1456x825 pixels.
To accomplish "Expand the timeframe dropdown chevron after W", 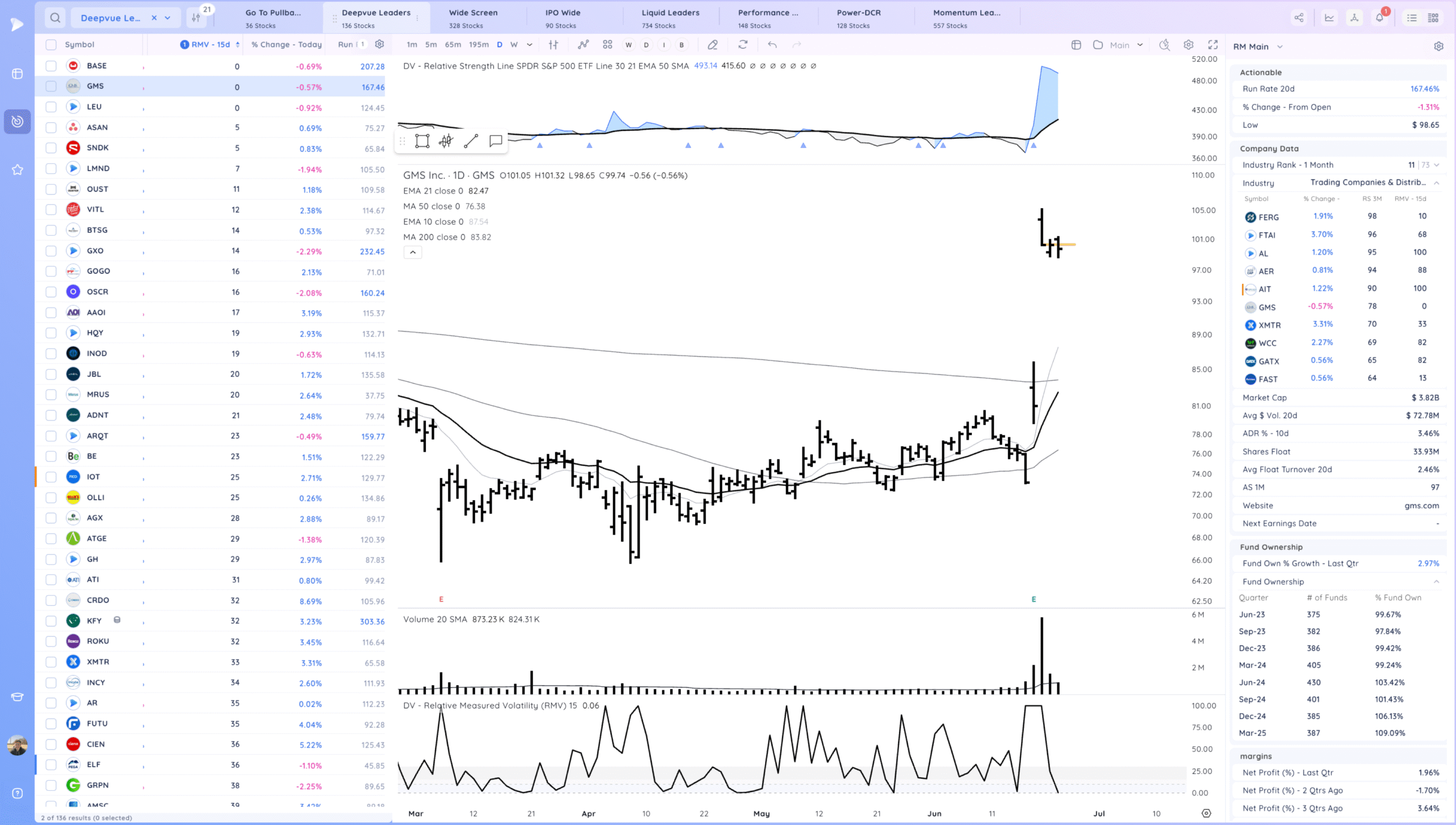I will (x=530, y=44).
